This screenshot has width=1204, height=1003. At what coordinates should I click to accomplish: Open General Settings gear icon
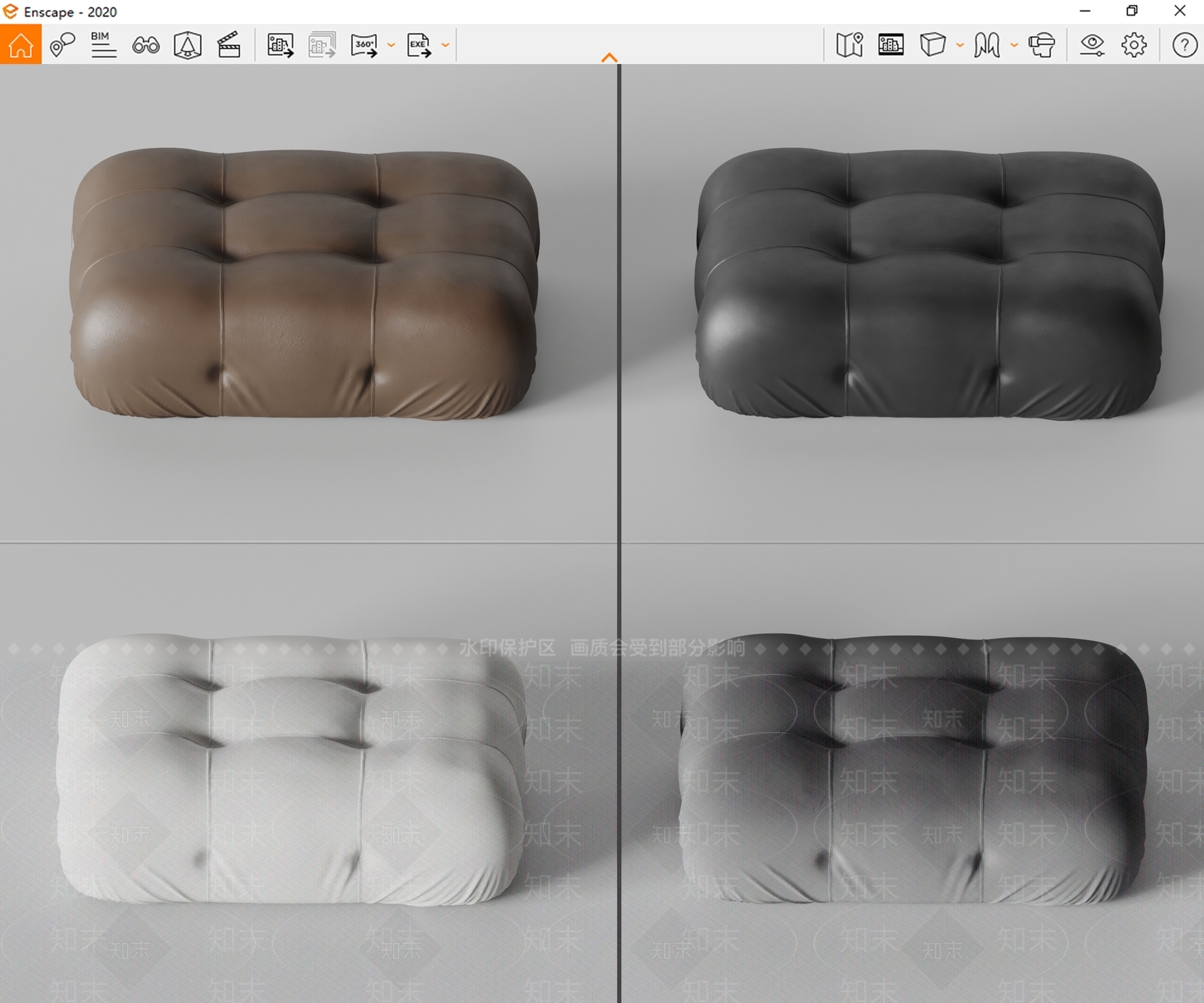pos(1134,45)
